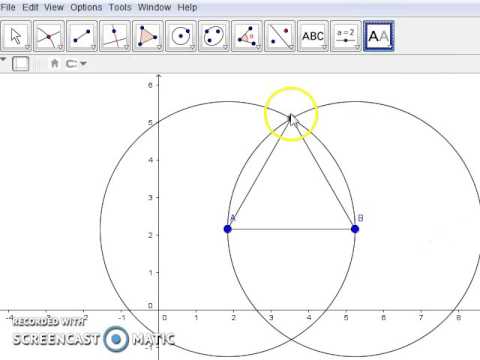Open the File menu
Image resolution: width=480 pixels, height=360 pixels.
click(8, 7)
